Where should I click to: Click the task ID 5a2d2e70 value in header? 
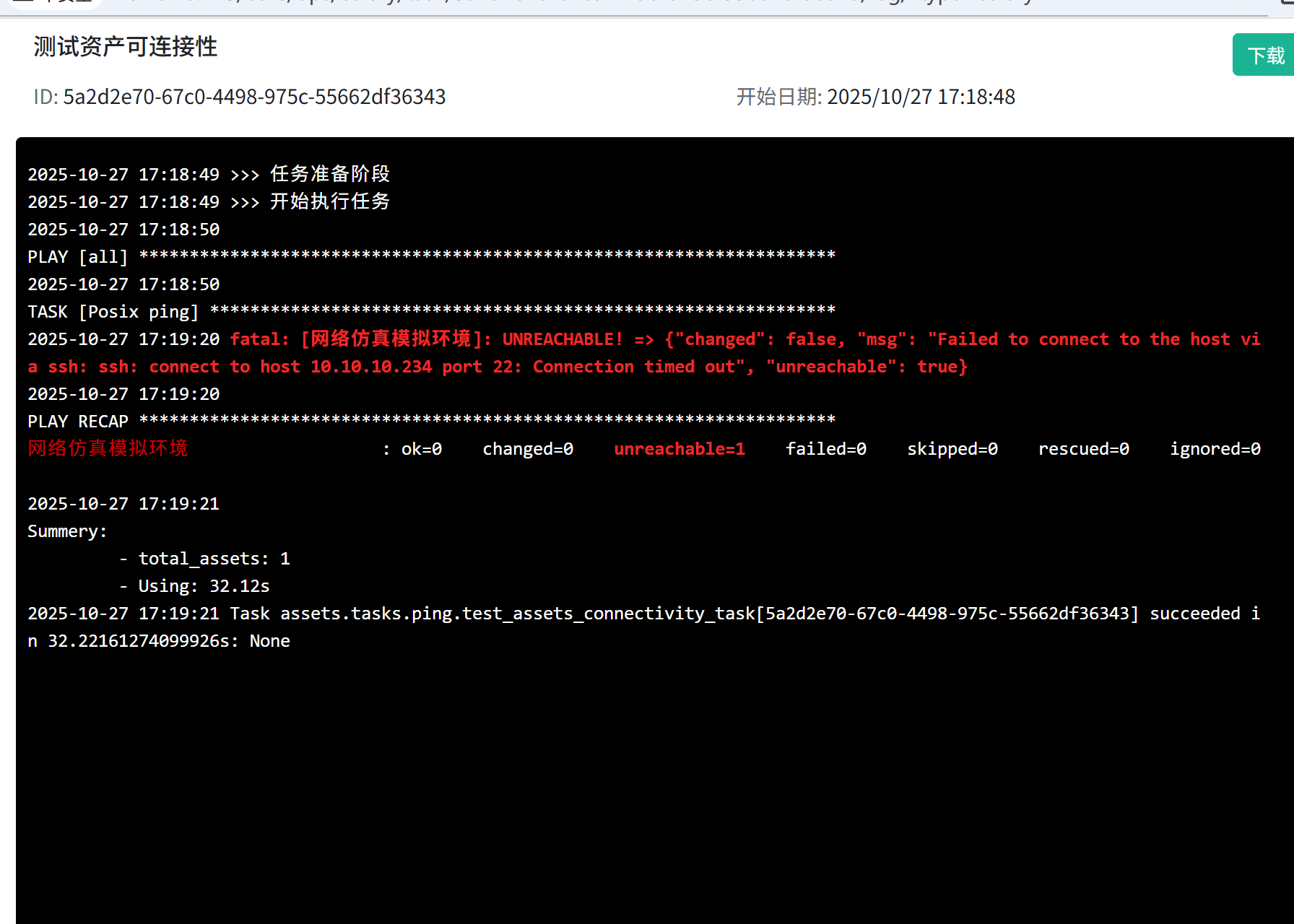[253, 97]
